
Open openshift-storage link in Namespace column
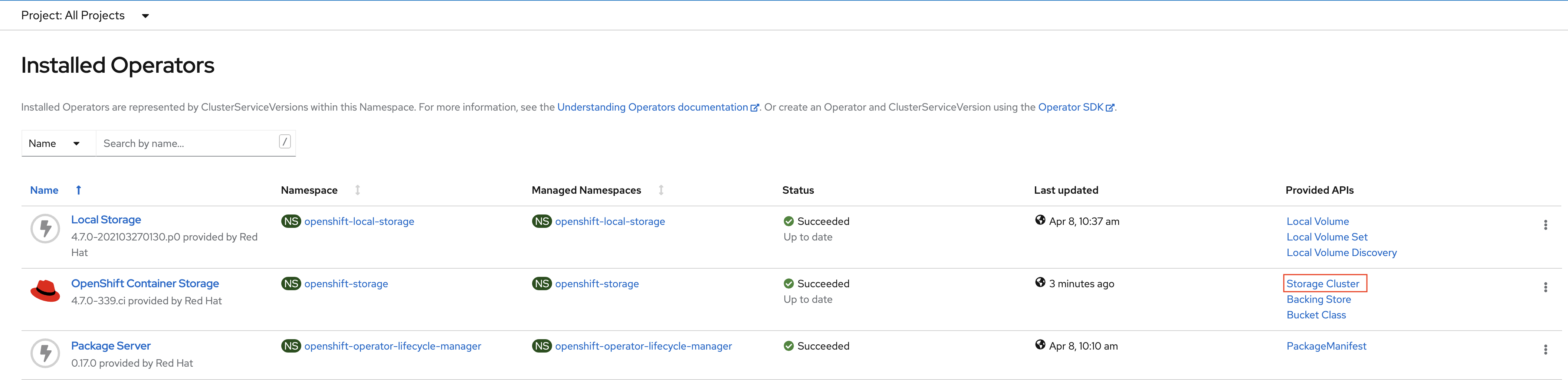[346, 284]
